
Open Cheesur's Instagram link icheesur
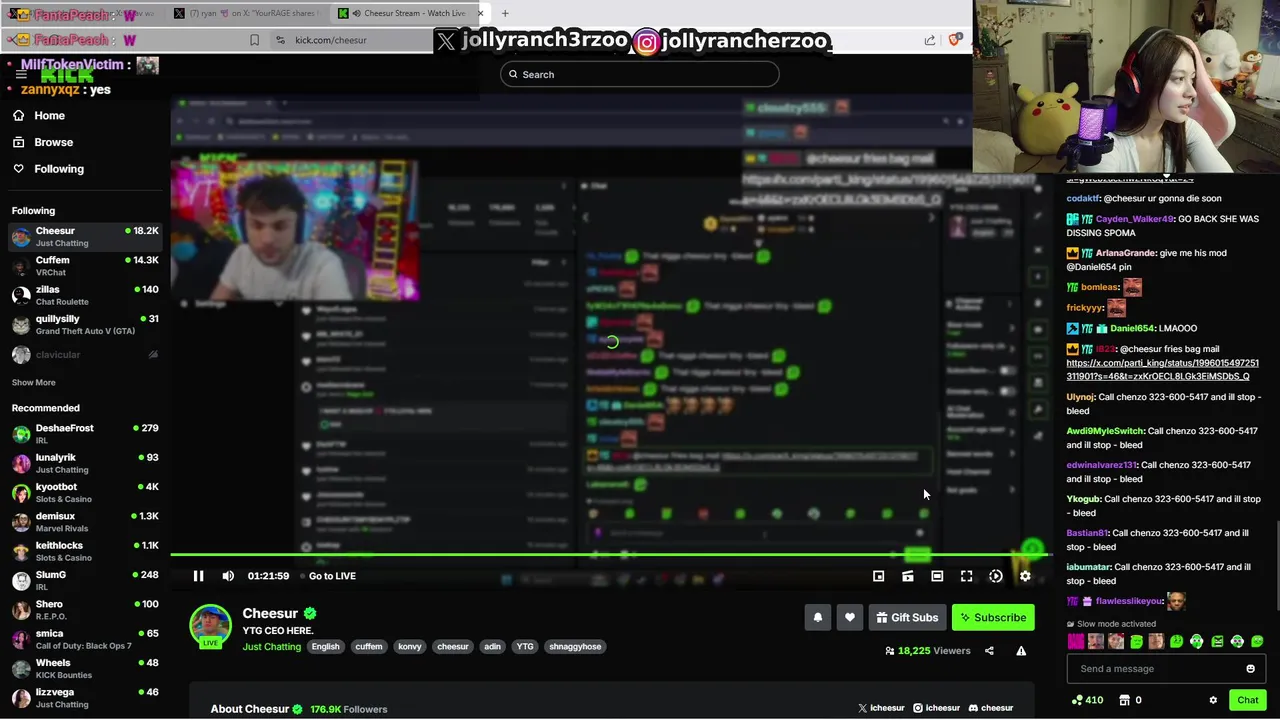click(936, 708)
